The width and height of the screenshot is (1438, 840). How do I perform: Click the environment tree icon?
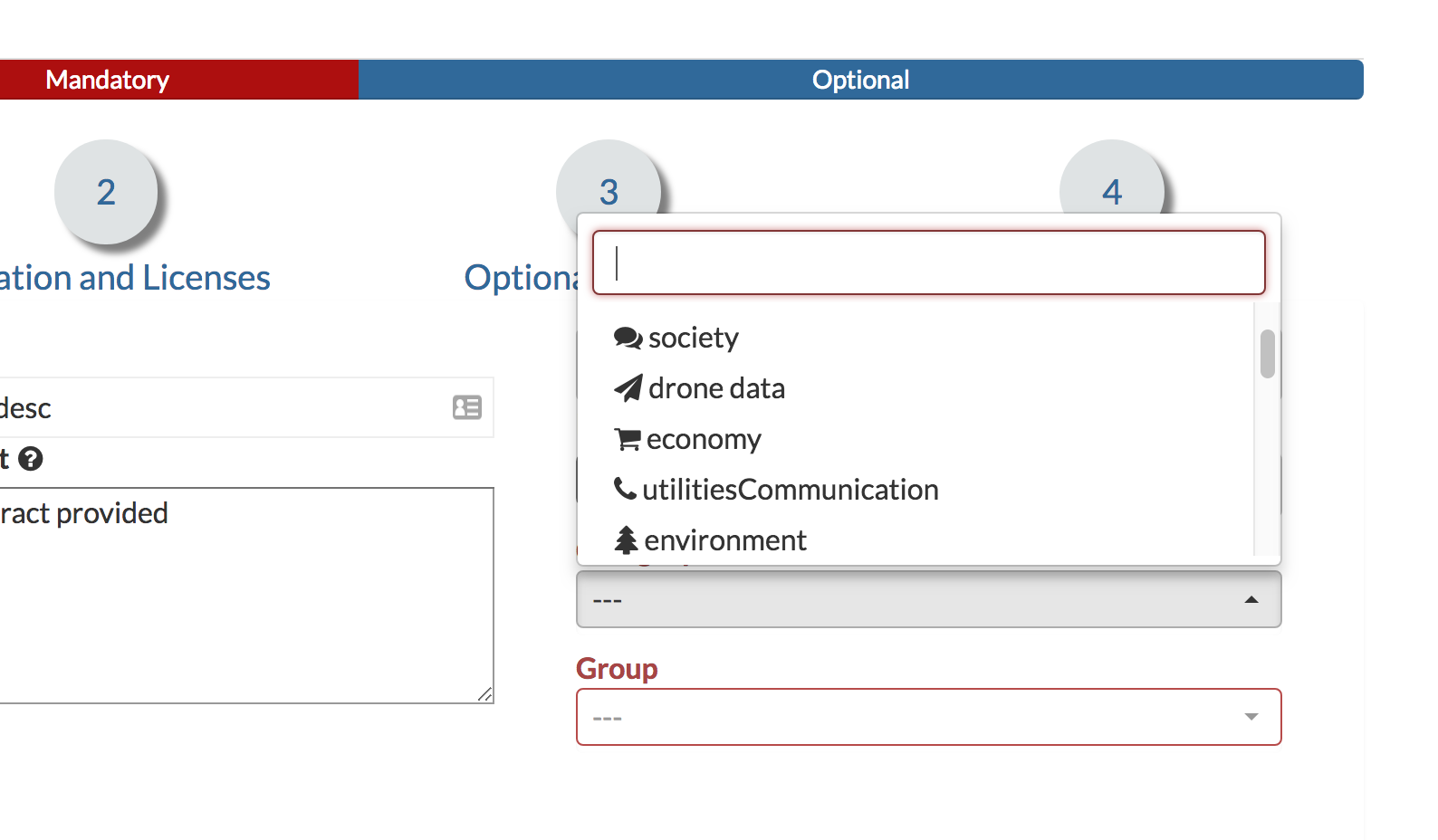(626, 540)
